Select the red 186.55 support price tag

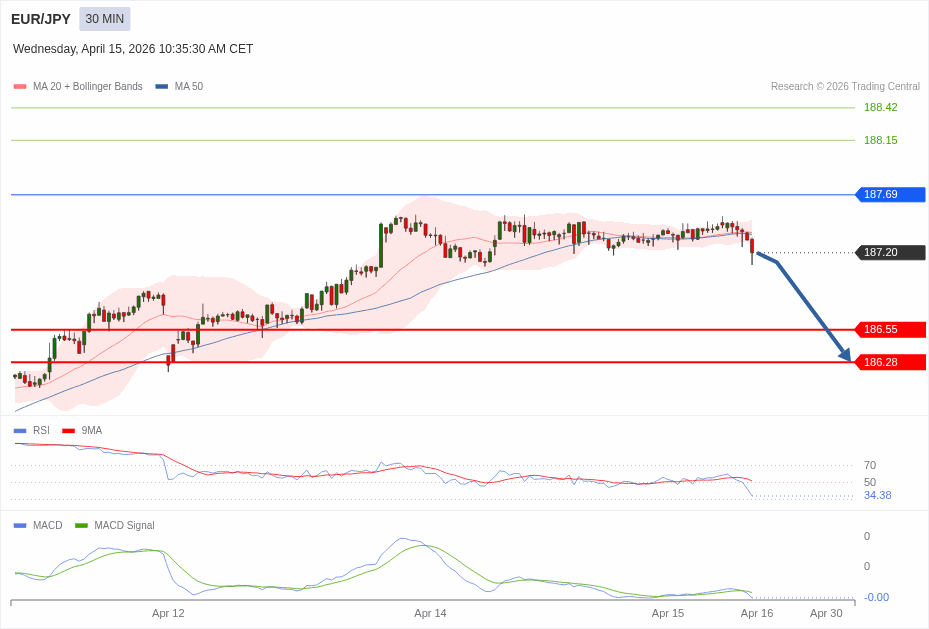(889, 330)
